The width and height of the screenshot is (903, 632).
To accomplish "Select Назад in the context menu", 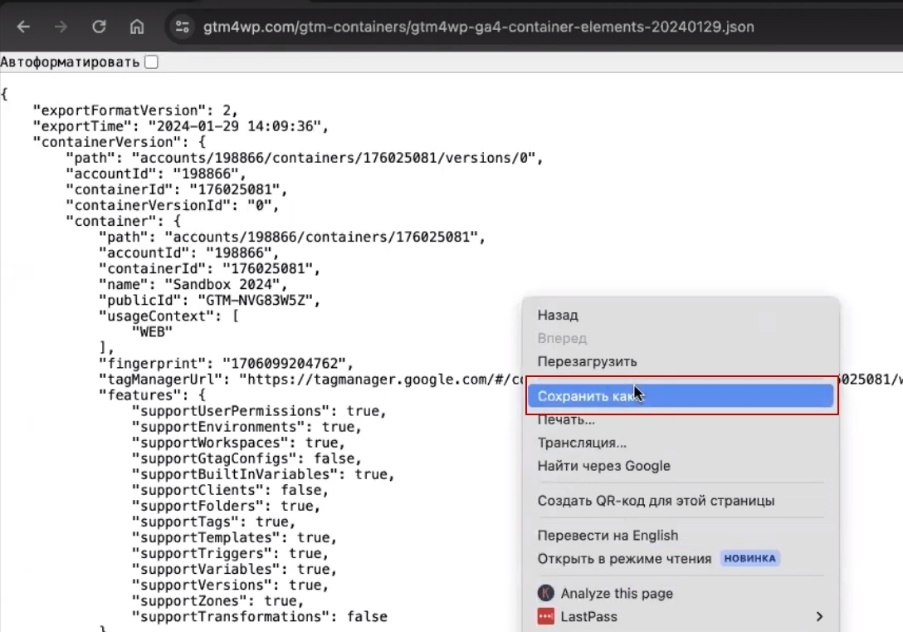I will 558,315.
